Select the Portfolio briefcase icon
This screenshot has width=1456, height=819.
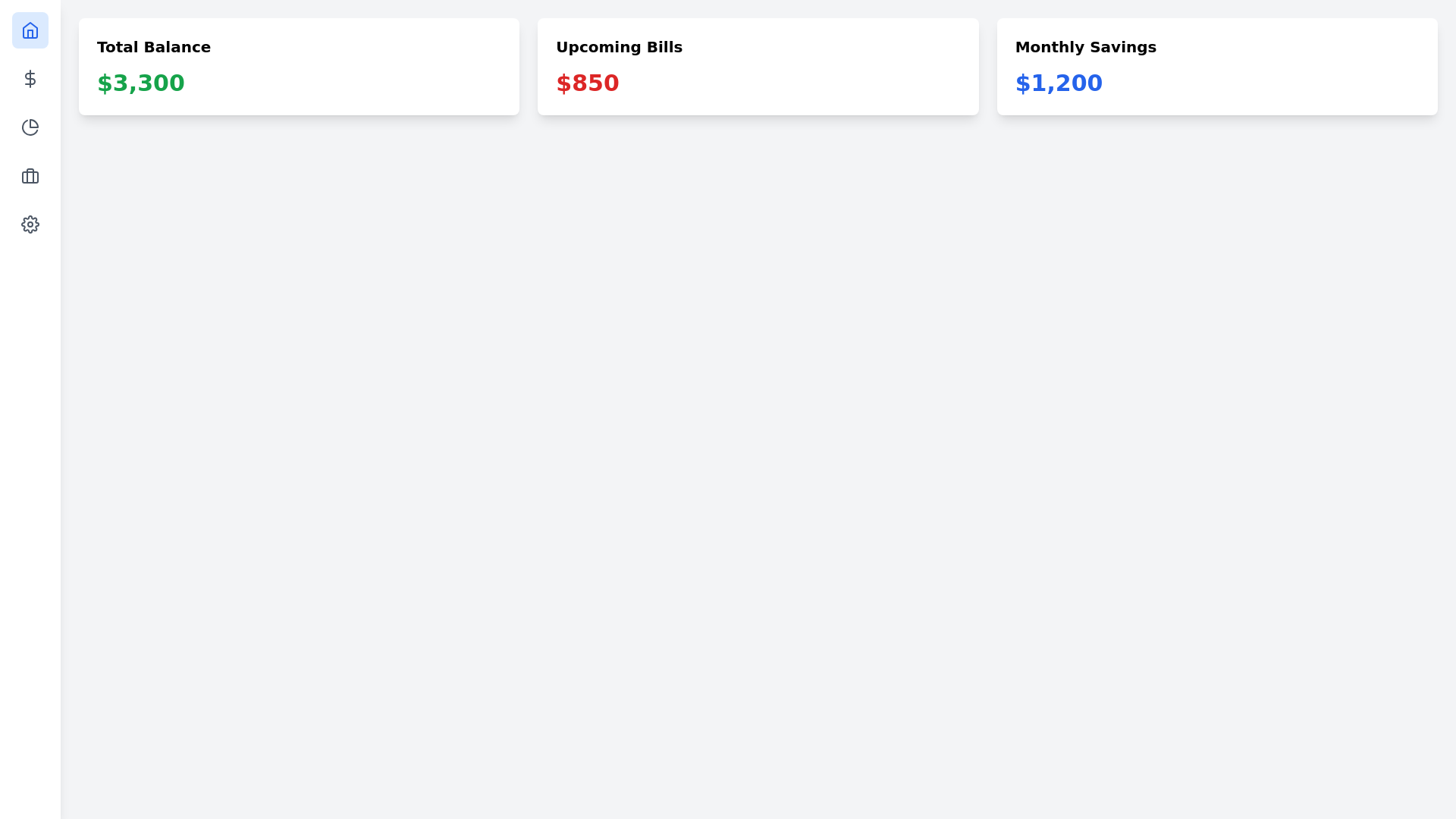pyautogui.click(x=30, y=176)
